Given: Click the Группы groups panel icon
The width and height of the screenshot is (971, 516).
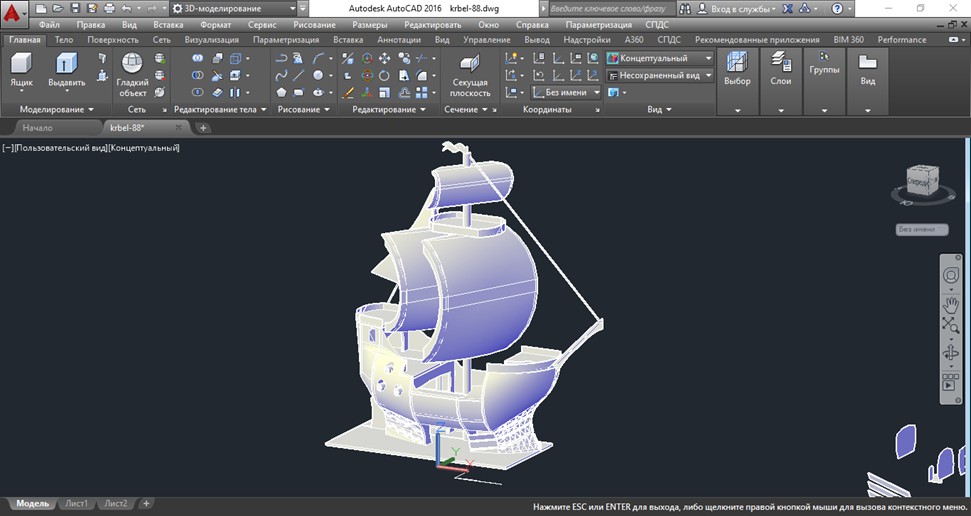Looking at the screenshot, I should pos(824,63).
